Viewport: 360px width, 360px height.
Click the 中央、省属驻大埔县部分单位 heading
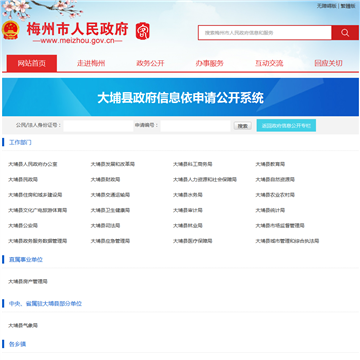pyautogui.click(x=45, y=304)
